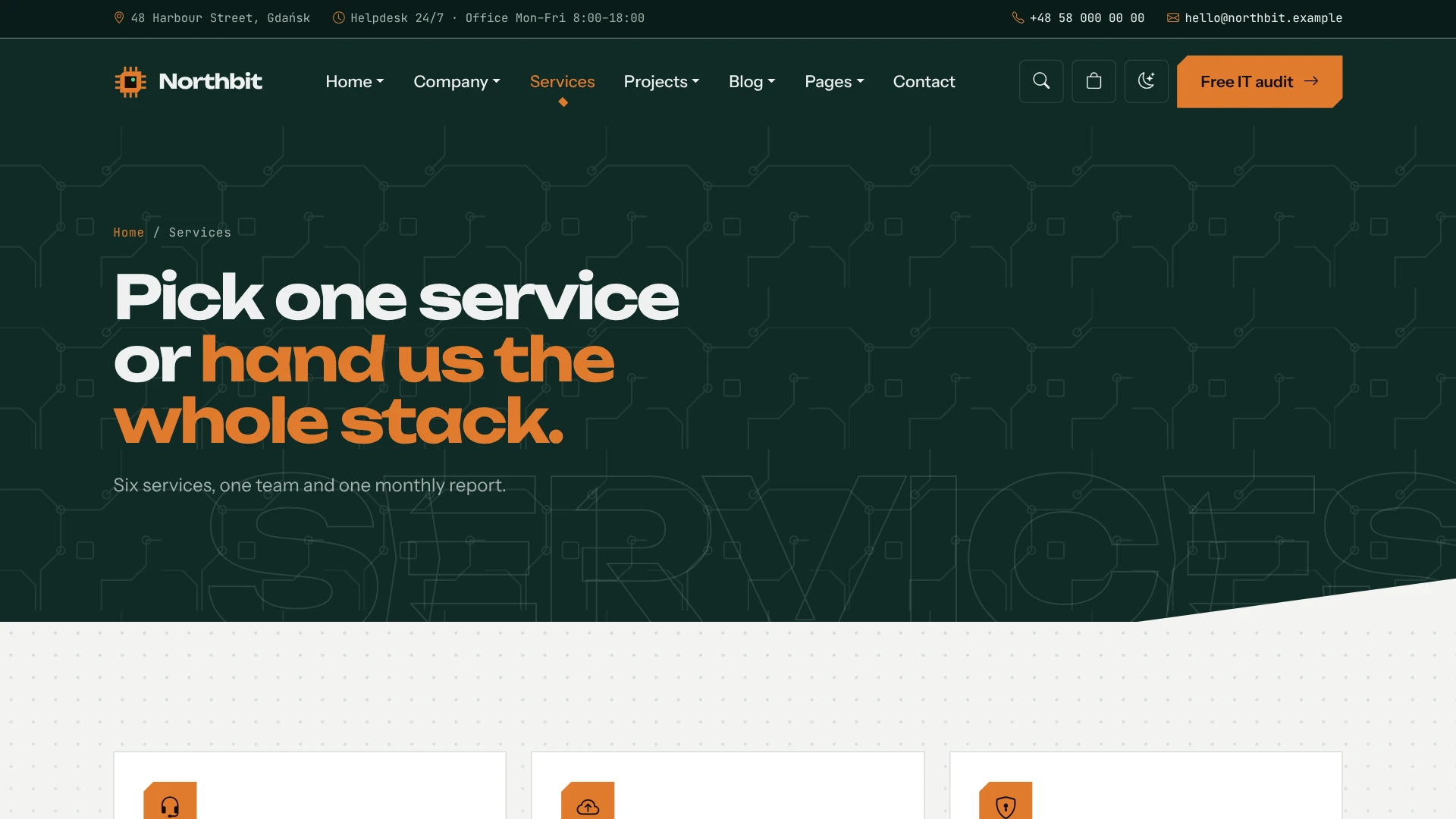Expand the Blog dropdown menu
The height and width of the screenshot is (819, 1456).
[x=752, y=81]
